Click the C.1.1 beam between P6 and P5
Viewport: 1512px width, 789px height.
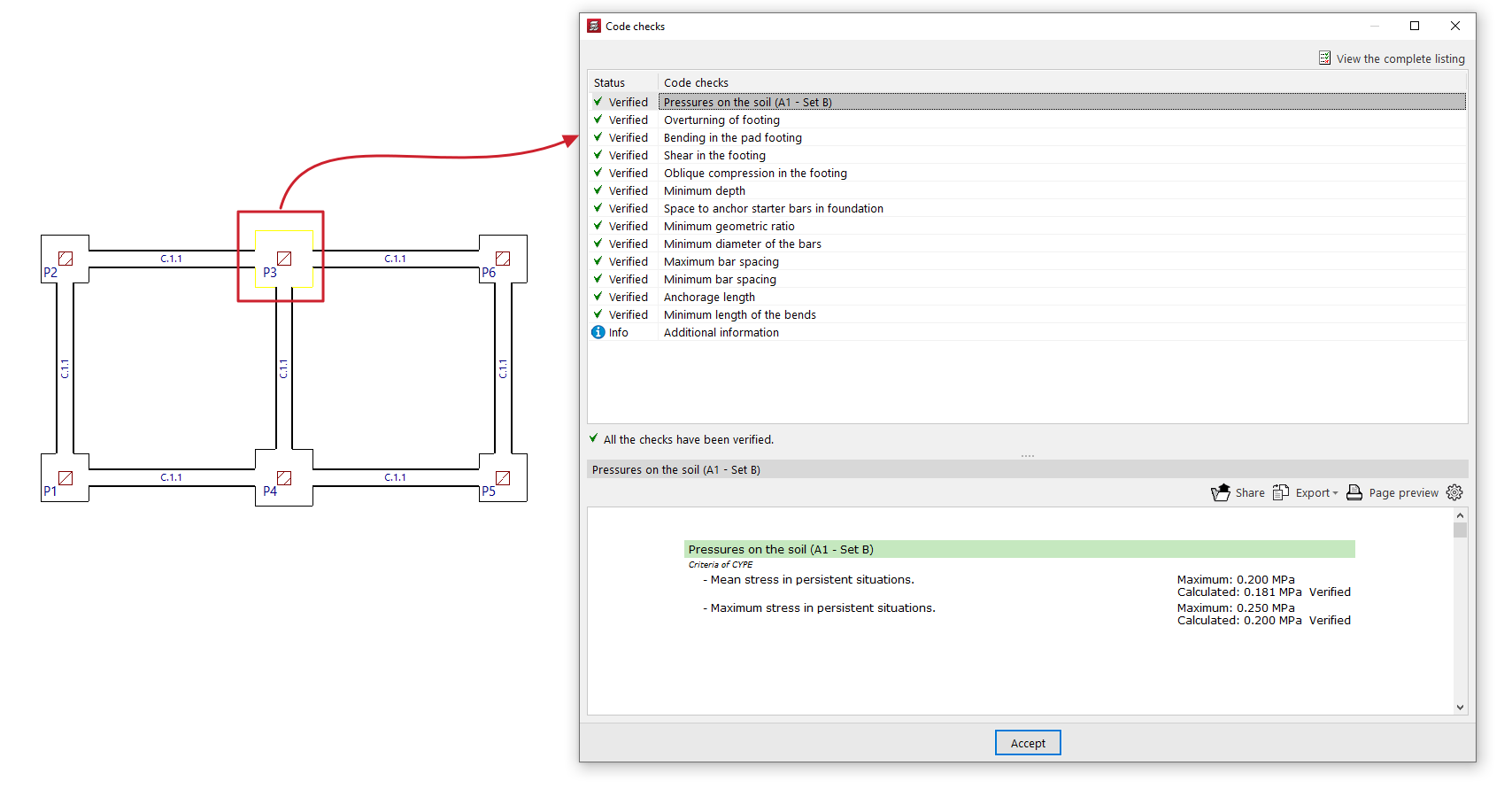[503, 368]
